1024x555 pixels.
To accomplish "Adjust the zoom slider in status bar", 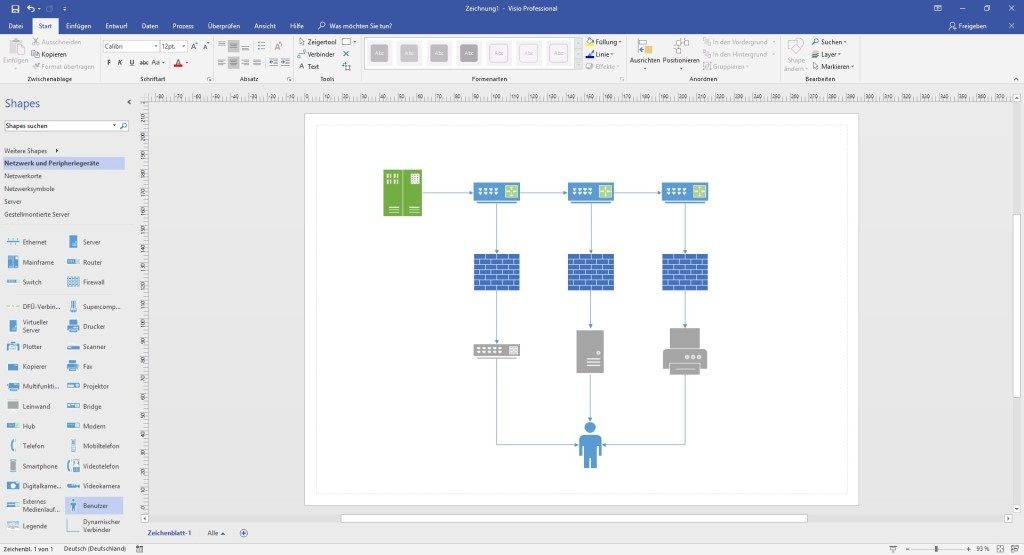I will [x=936, y=549].
